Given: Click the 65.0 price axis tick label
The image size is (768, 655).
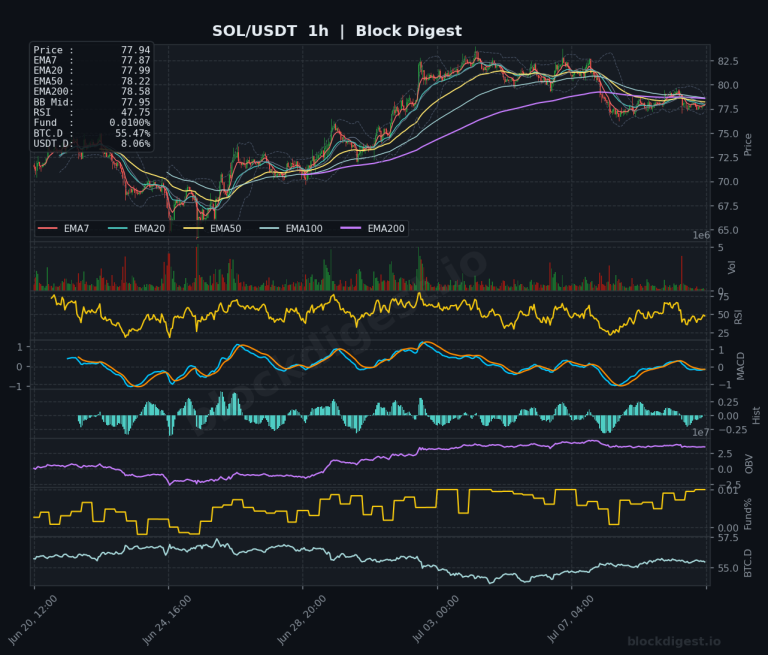Looking at the screenshot, I should click(x=728, y=230).
